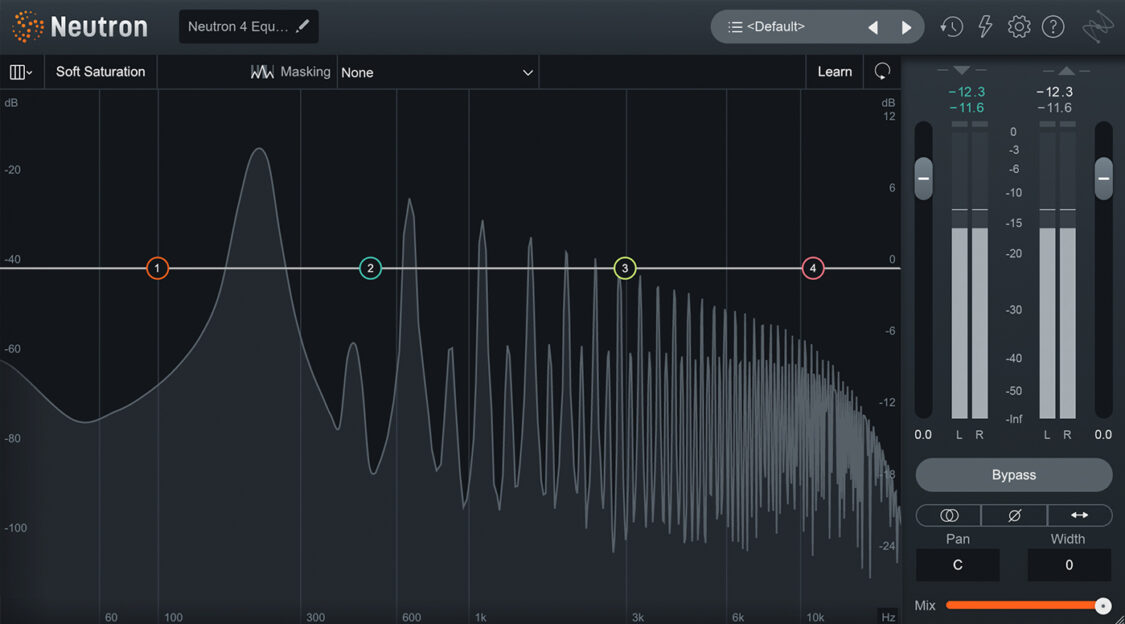The image size is (1125, 624).
Task: Select EQ band node number 2
Action: [x=370, y=268]
